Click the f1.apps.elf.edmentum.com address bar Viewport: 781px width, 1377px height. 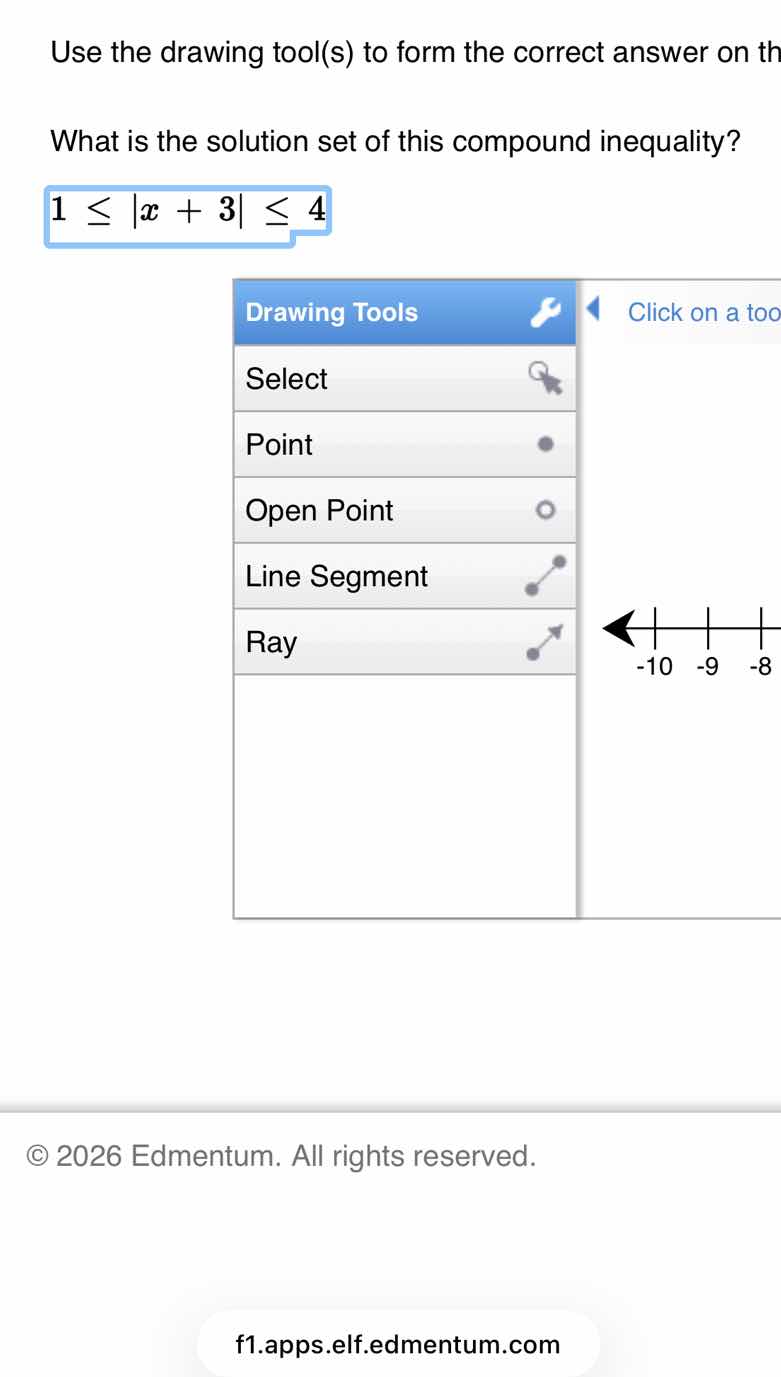[x=396, y=1344]
